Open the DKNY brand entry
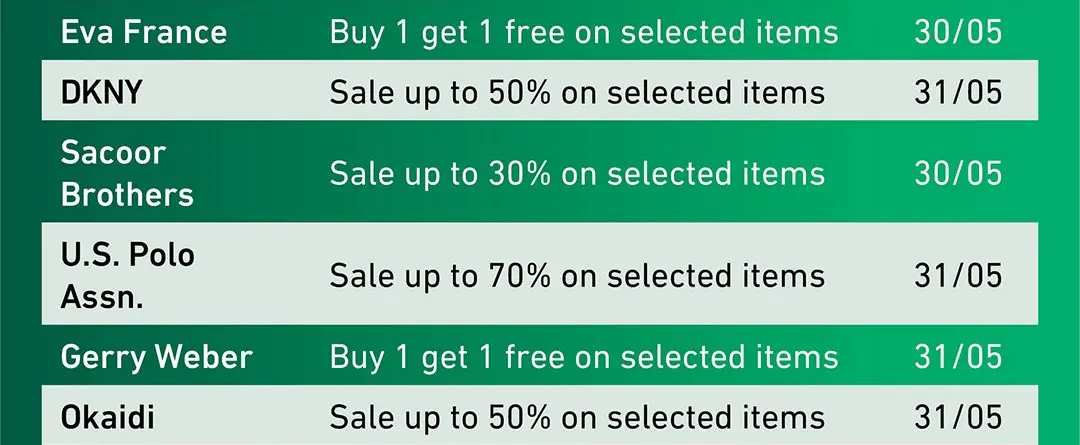Screen dimensions: 1080x445 point(102,92)
